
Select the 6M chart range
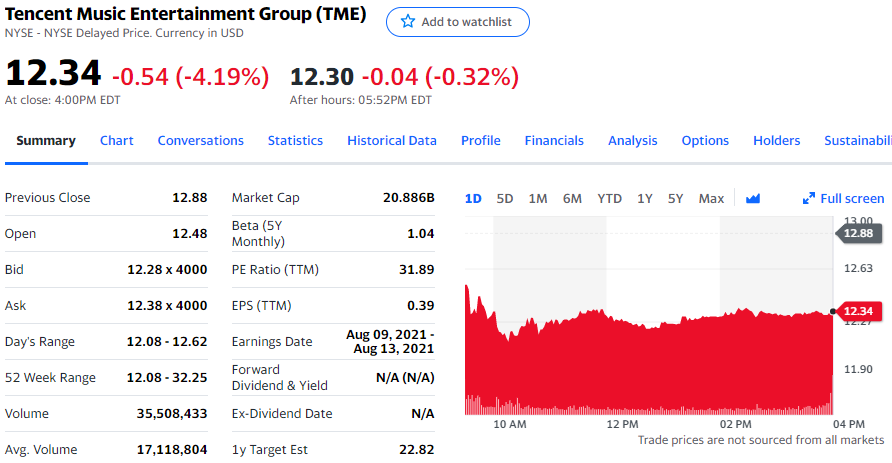[x=572, y=199]
